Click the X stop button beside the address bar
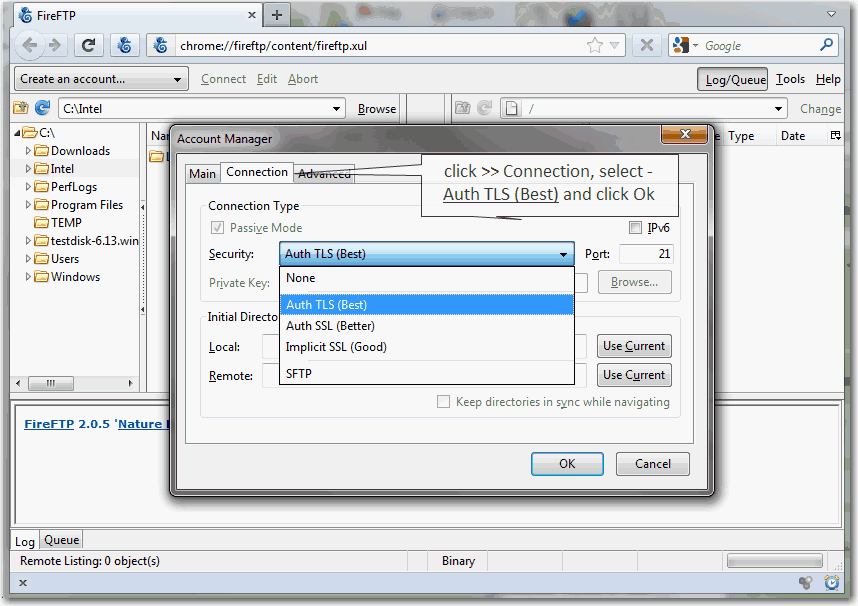The width and height of the screenshot is (858, 606). tap(646, 45)
